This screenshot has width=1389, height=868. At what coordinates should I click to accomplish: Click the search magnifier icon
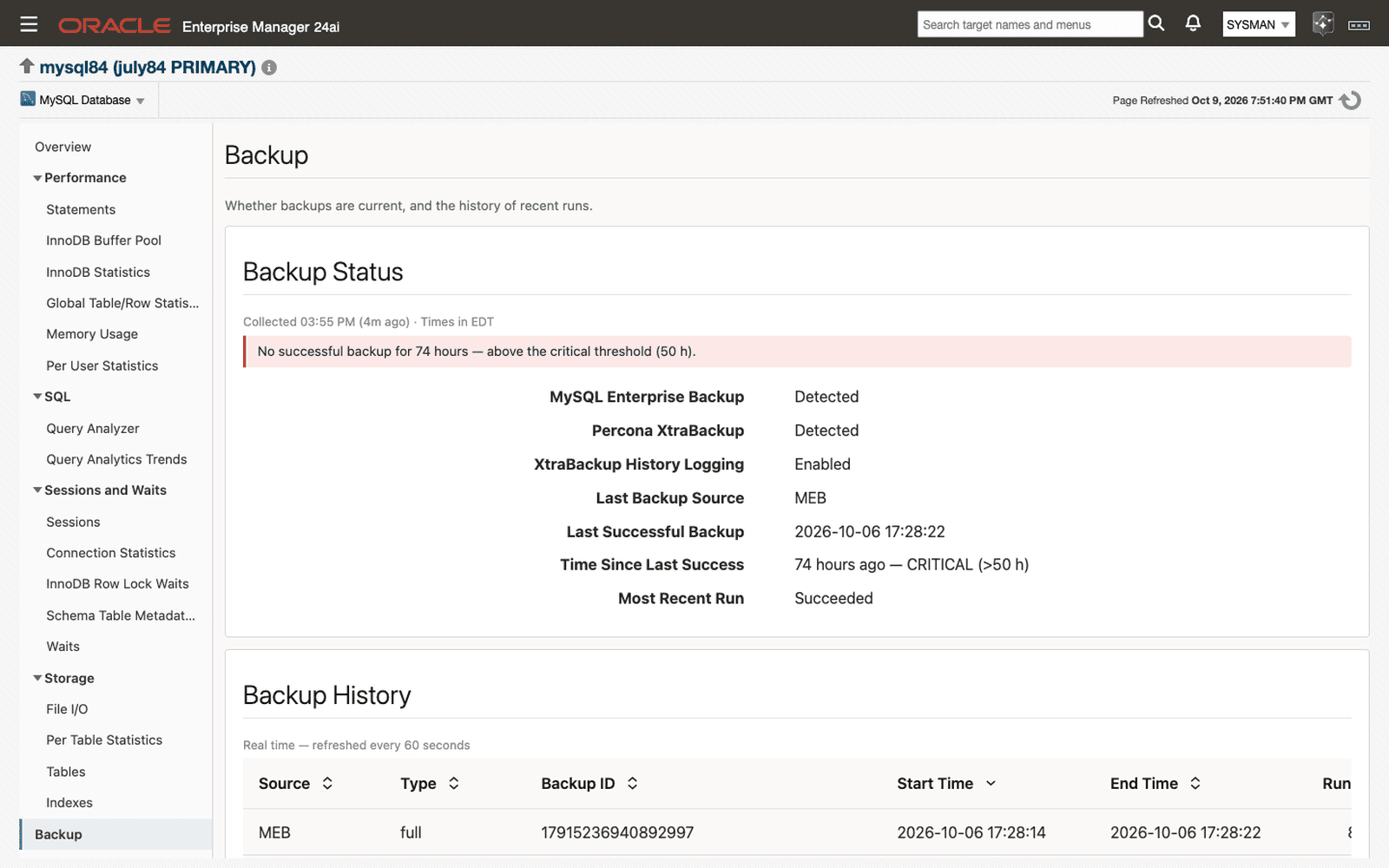click(x=1156, y=23)
